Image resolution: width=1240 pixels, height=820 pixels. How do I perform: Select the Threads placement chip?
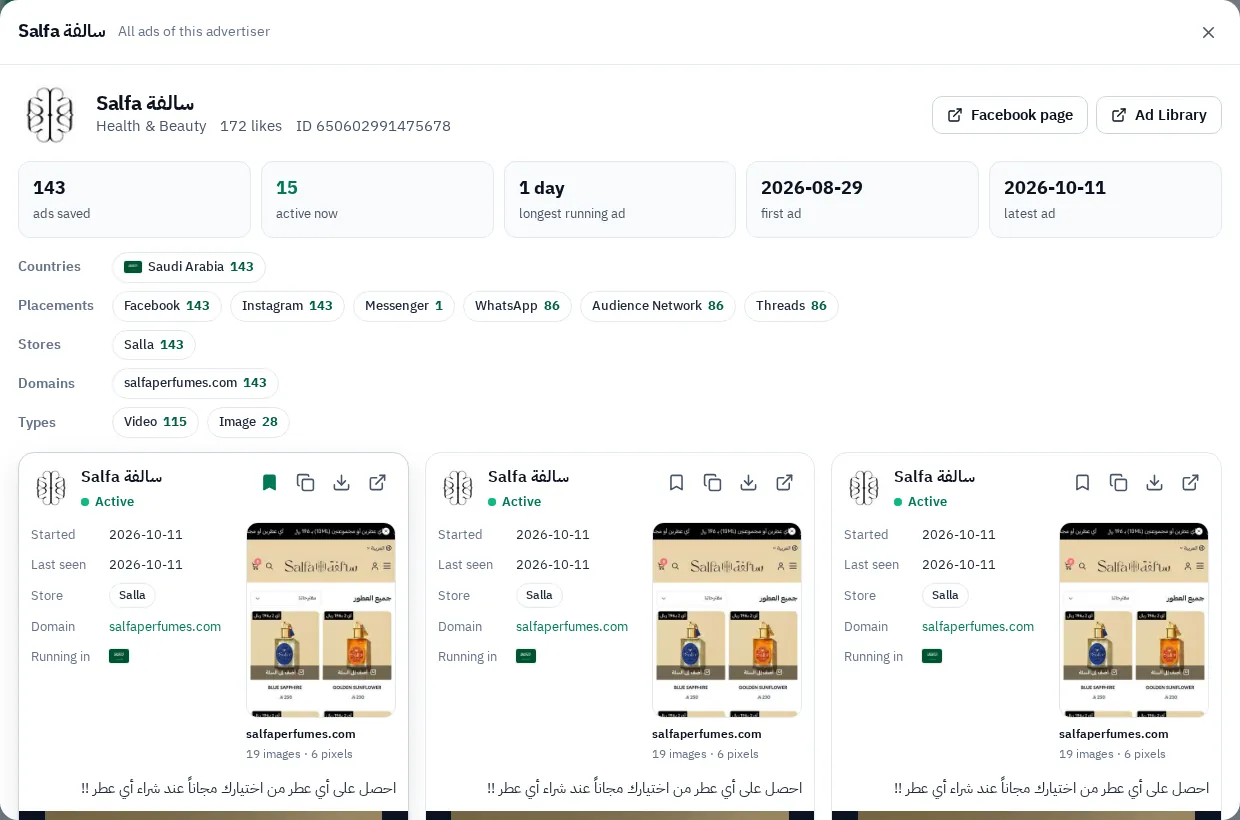[x=791, y=306]
